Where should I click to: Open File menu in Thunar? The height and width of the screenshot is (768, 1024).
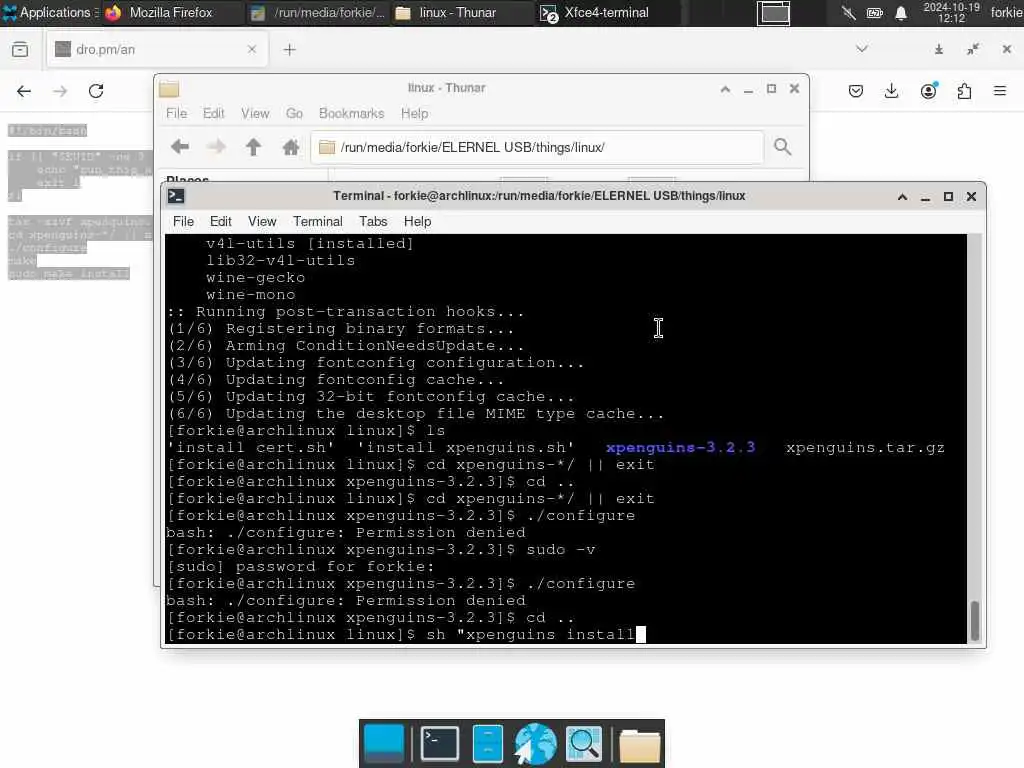coord(176,114)
